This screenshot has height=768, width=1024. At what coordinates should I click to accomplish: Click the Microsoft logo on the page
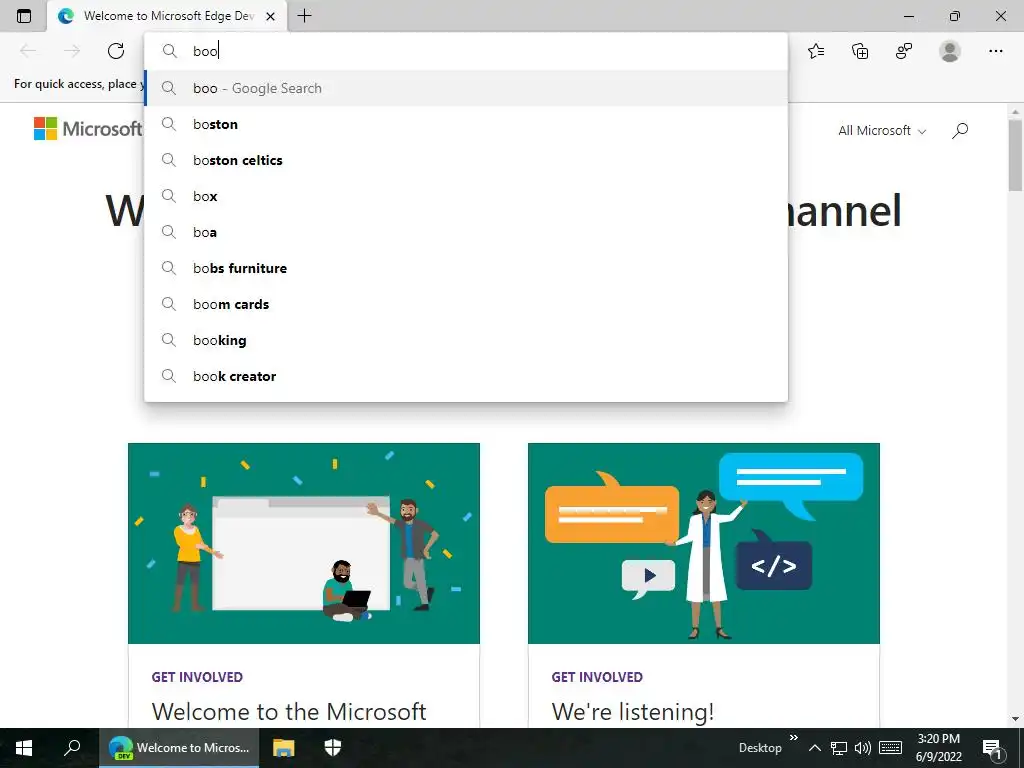(x=88, y=129)
